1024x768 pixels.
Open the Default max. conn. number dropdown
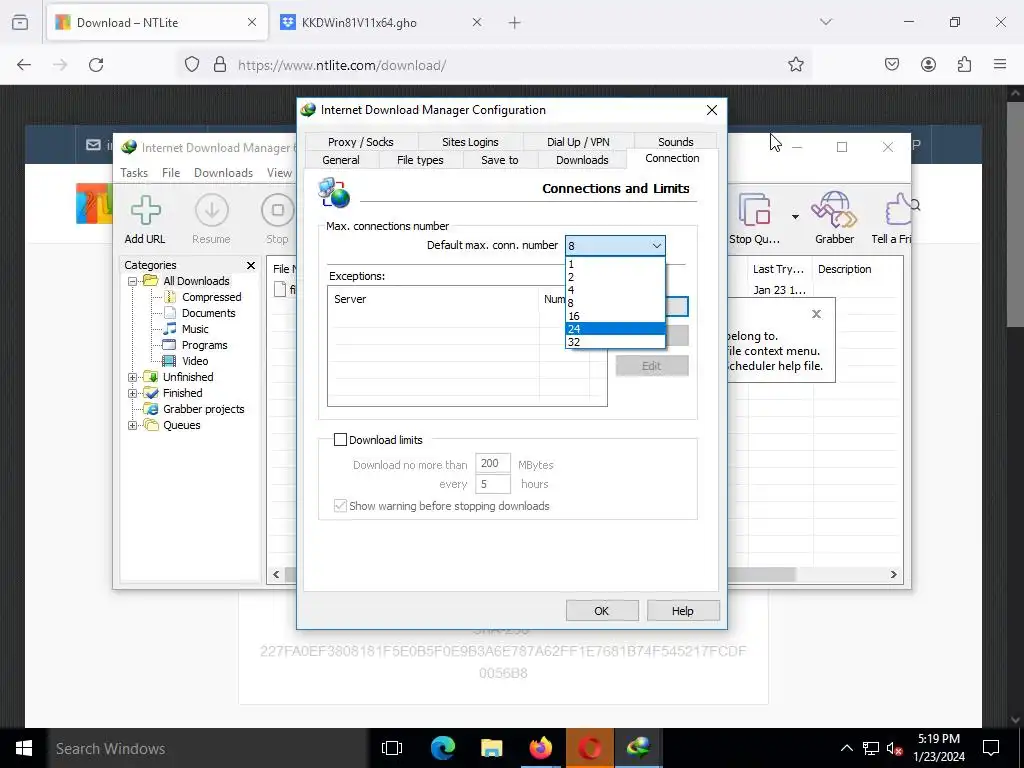(x=615, y=246)
